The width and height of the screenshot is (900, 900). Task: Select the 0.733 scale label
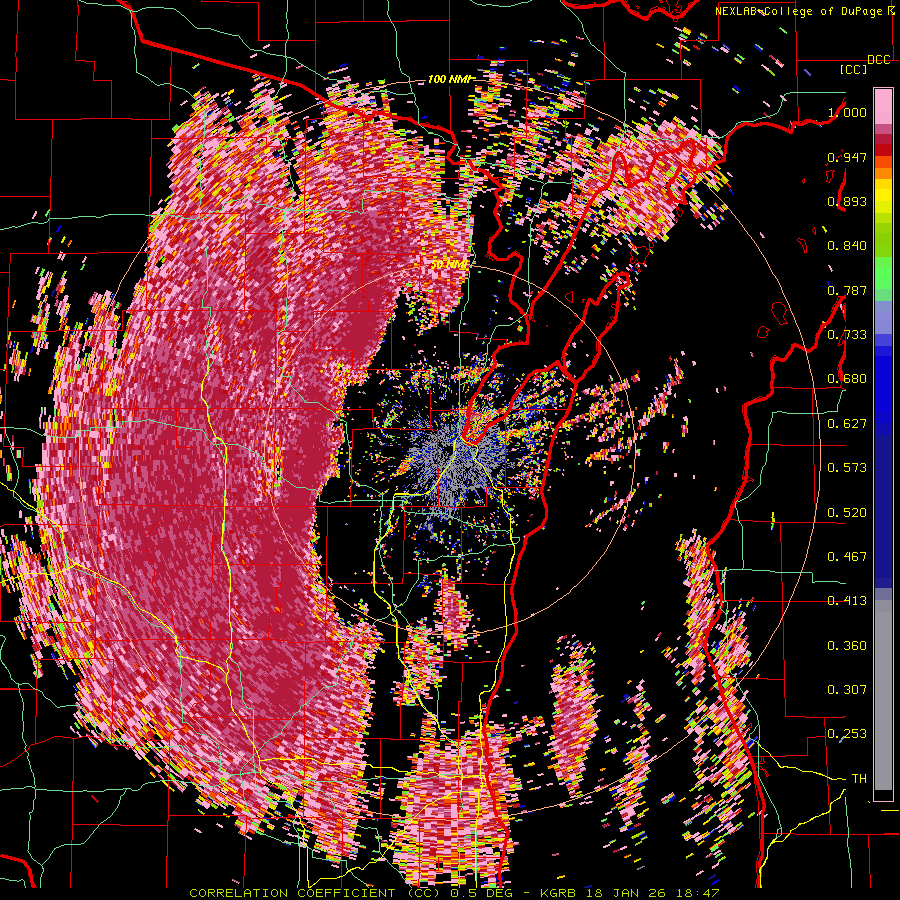pos(847,335)
